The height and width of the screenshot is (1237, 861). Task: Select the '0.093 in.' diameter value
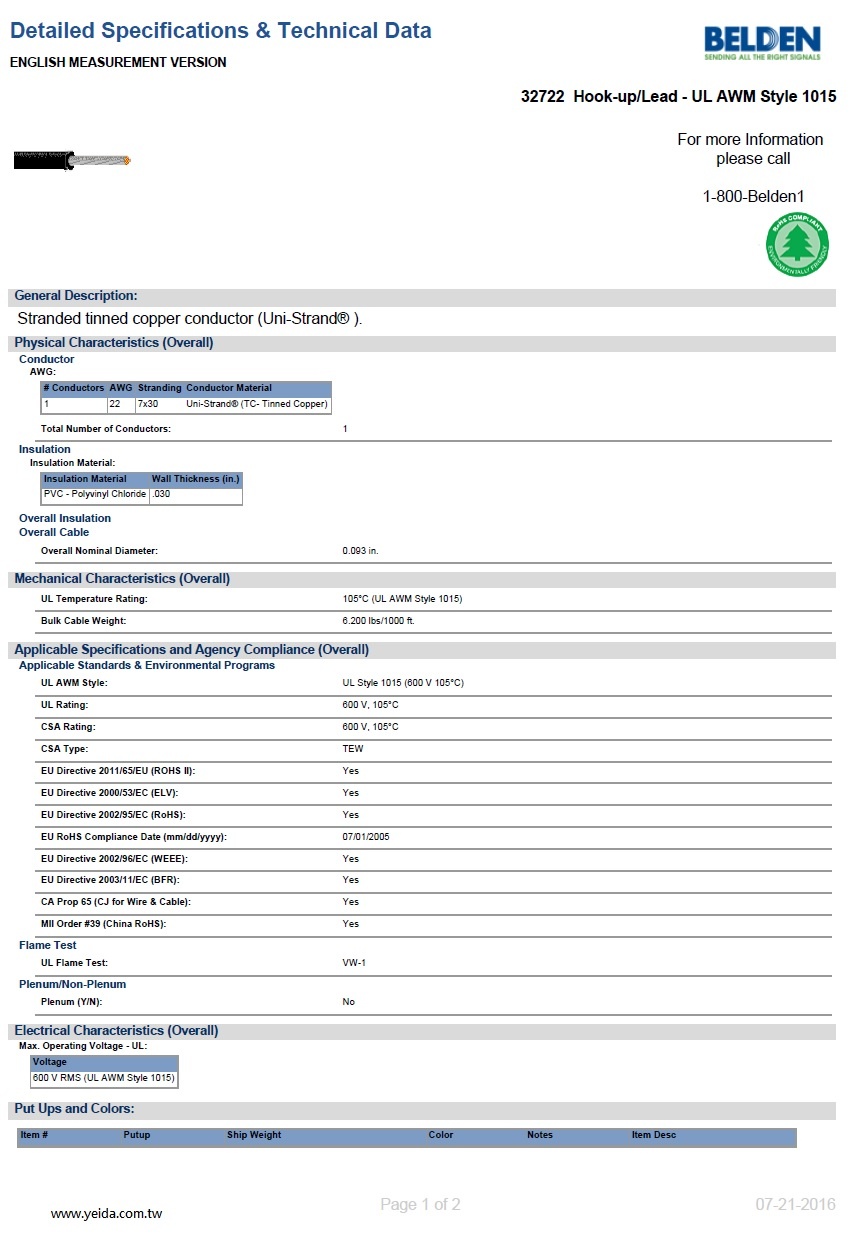point(360,551)
